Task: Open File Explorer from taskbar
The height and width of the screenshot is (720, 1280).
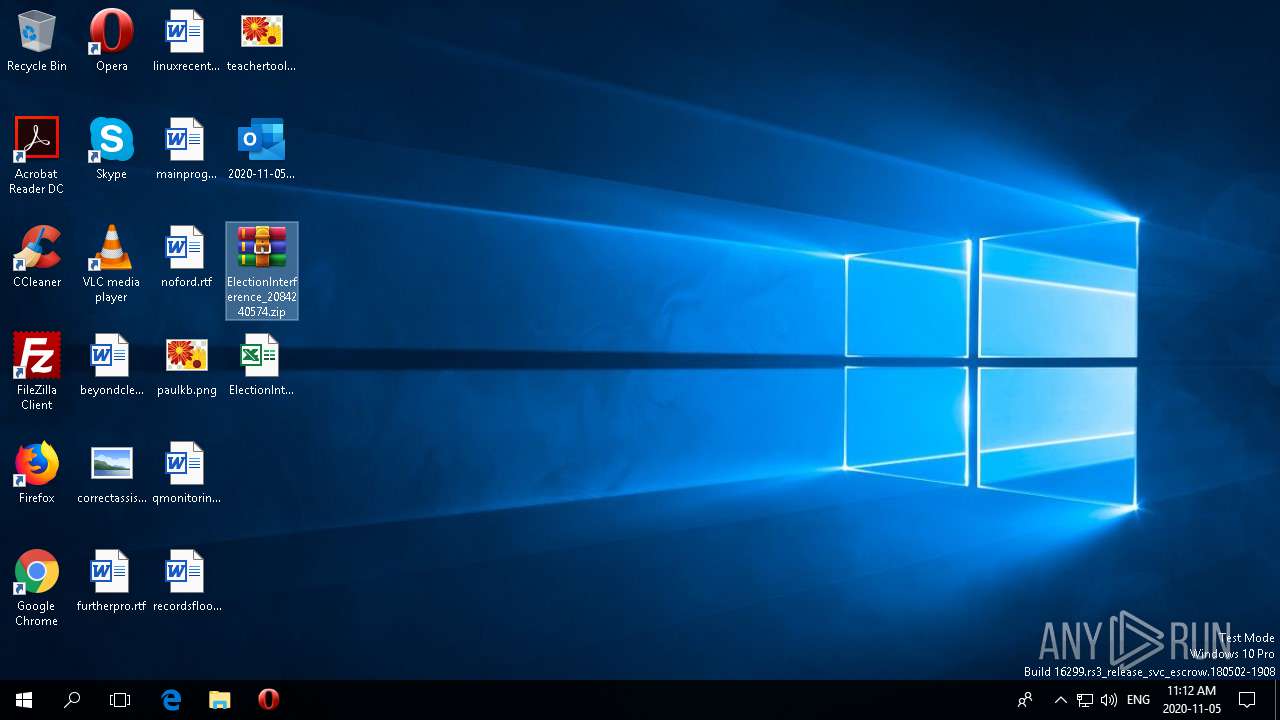Action: click(x=220, y=700)
